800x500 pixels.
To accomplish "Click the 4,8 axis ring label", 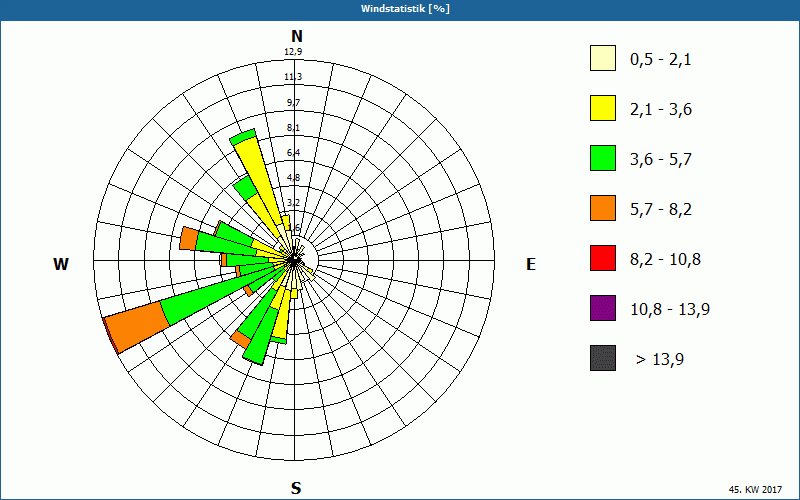I will click(293, 178).
